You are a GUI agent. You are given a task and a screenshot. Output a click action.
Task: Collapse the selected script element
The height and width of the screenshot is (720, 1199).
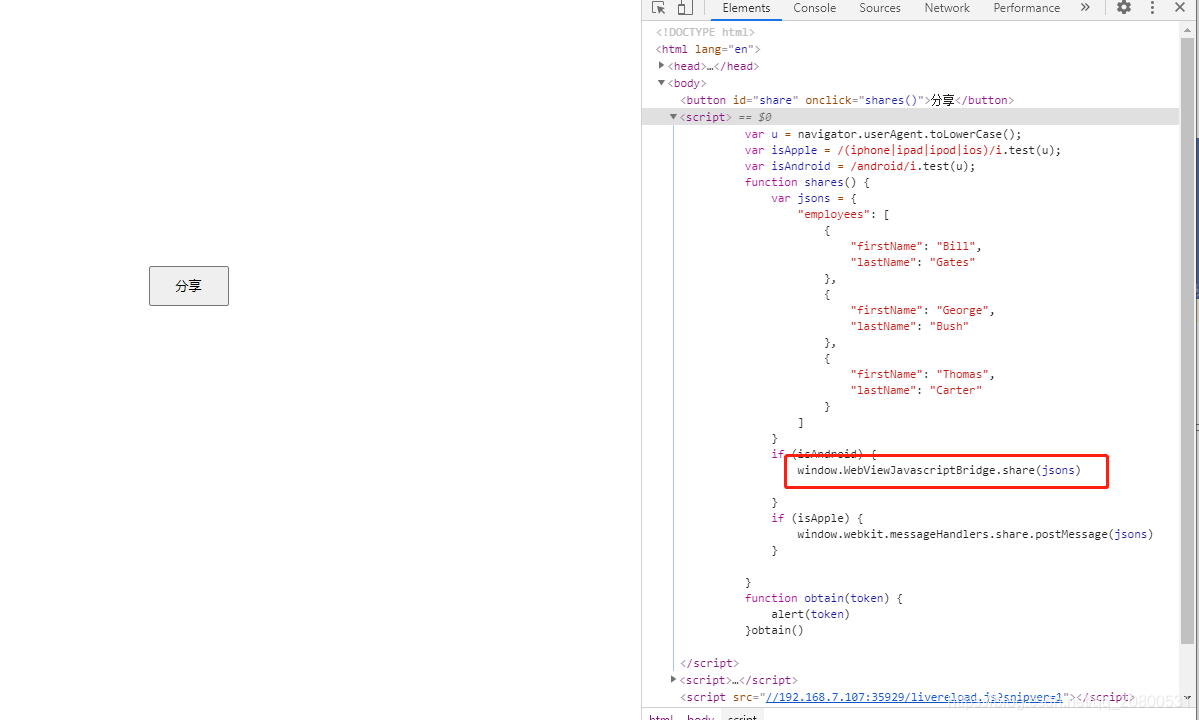click(x=674, y=116)
